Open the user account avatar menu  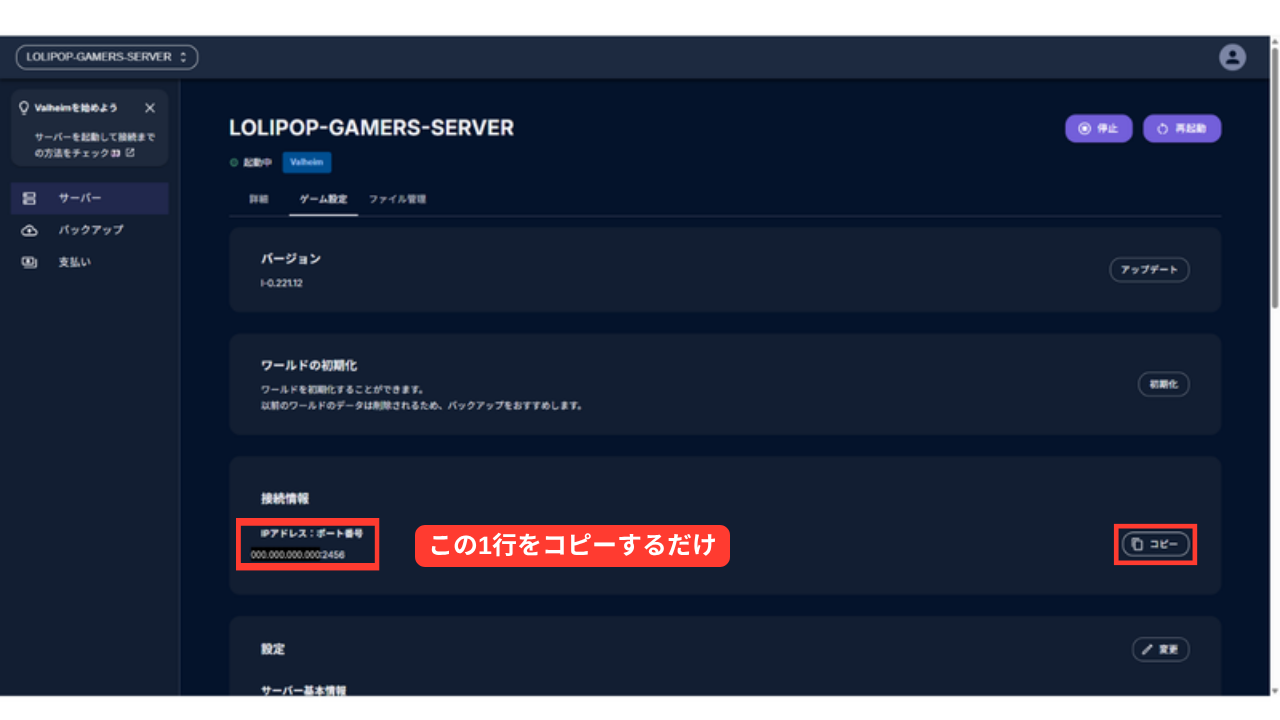pos(1232,57)
